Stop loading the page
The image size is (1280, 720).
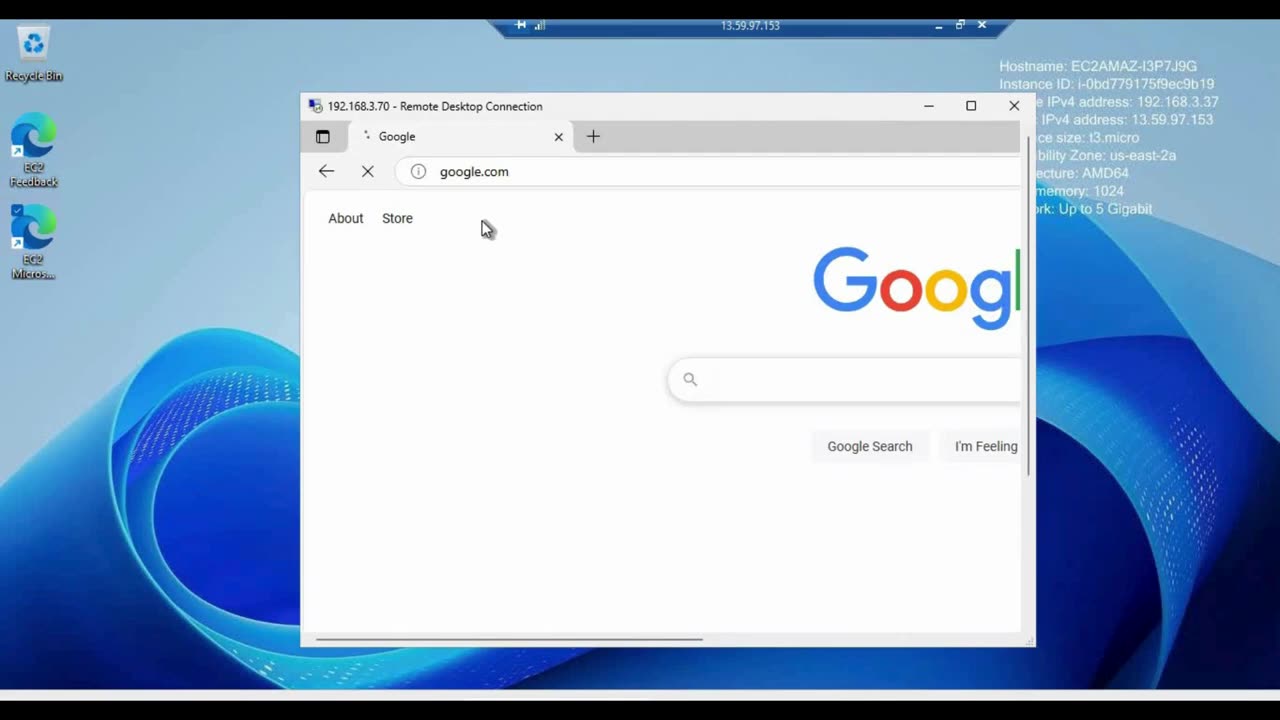368,172
